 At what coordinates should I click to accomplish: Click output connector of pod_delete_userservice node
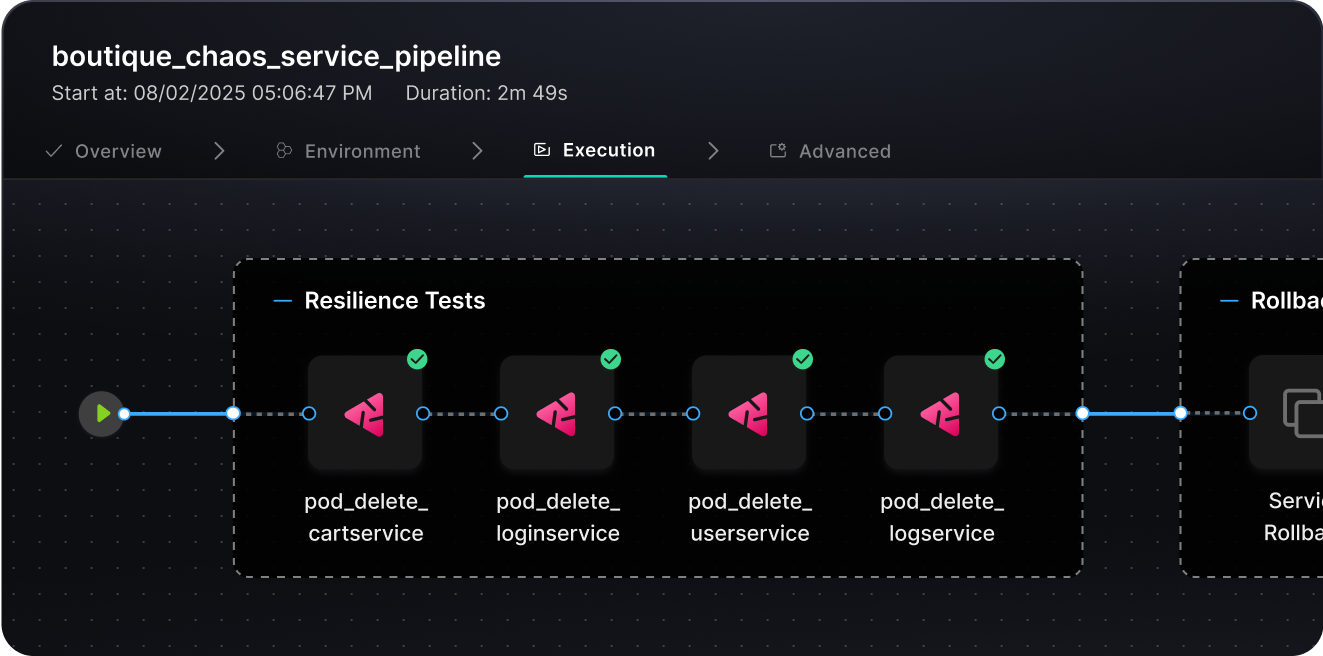[807, 413]
